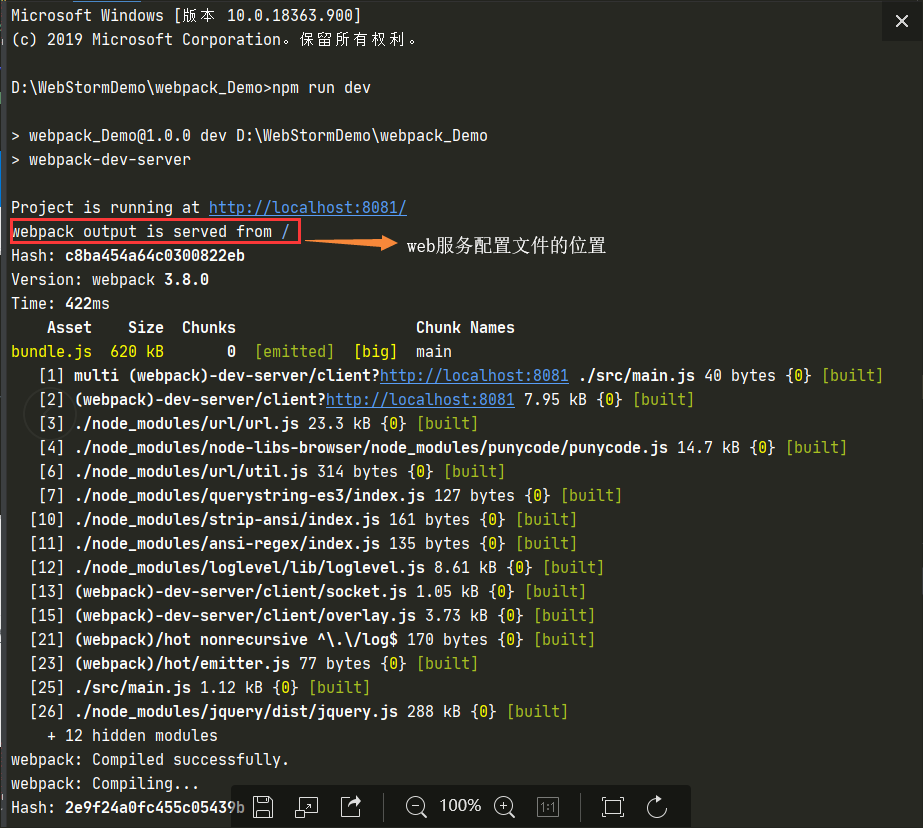Image resolution: width=923 pixels, height=828 pixels.
Task: Click the '> webpack-dev-server' line
Action: click(x=101, y=159)
